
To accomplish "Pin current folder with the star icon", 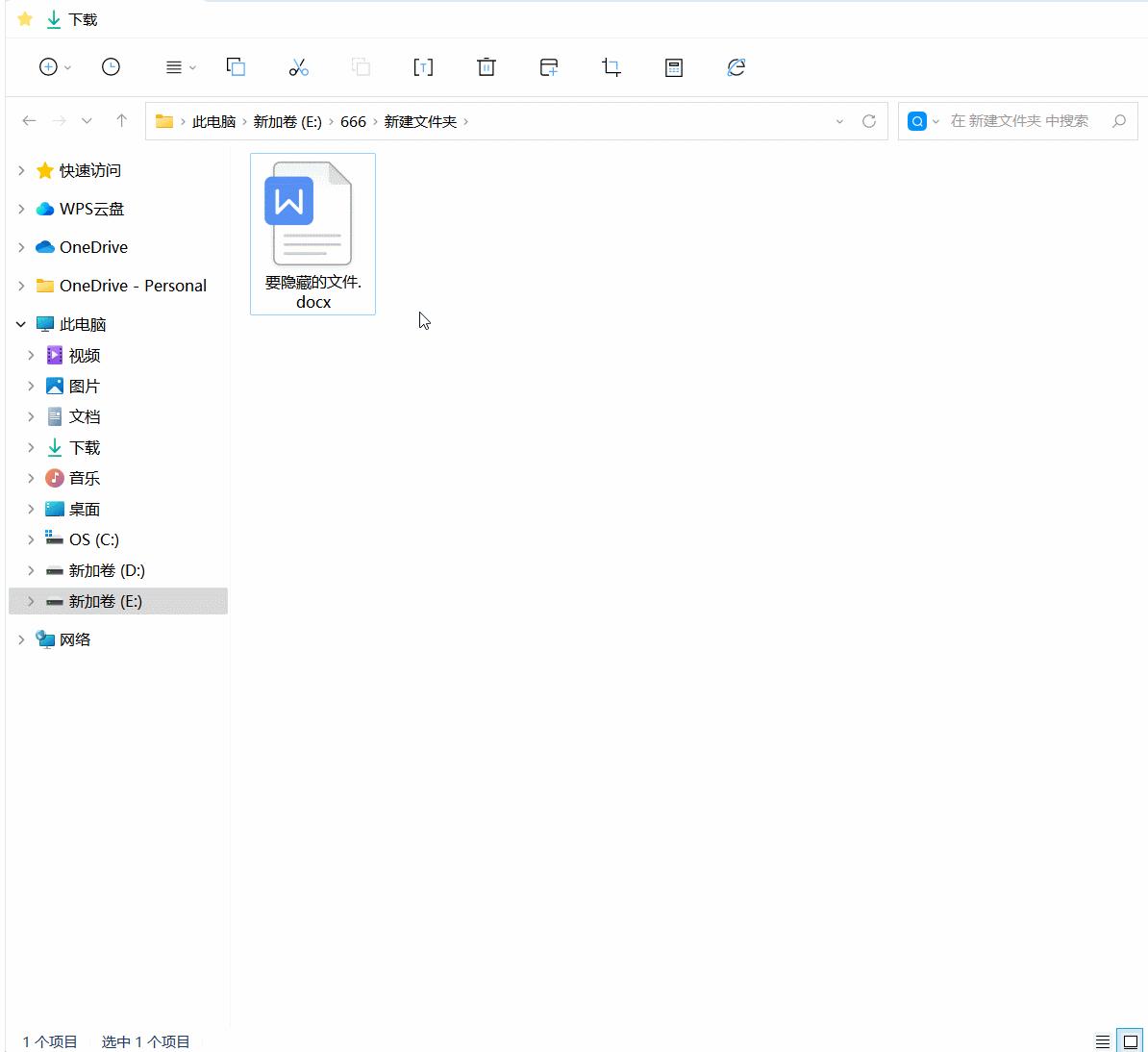I will pos(24,18).
